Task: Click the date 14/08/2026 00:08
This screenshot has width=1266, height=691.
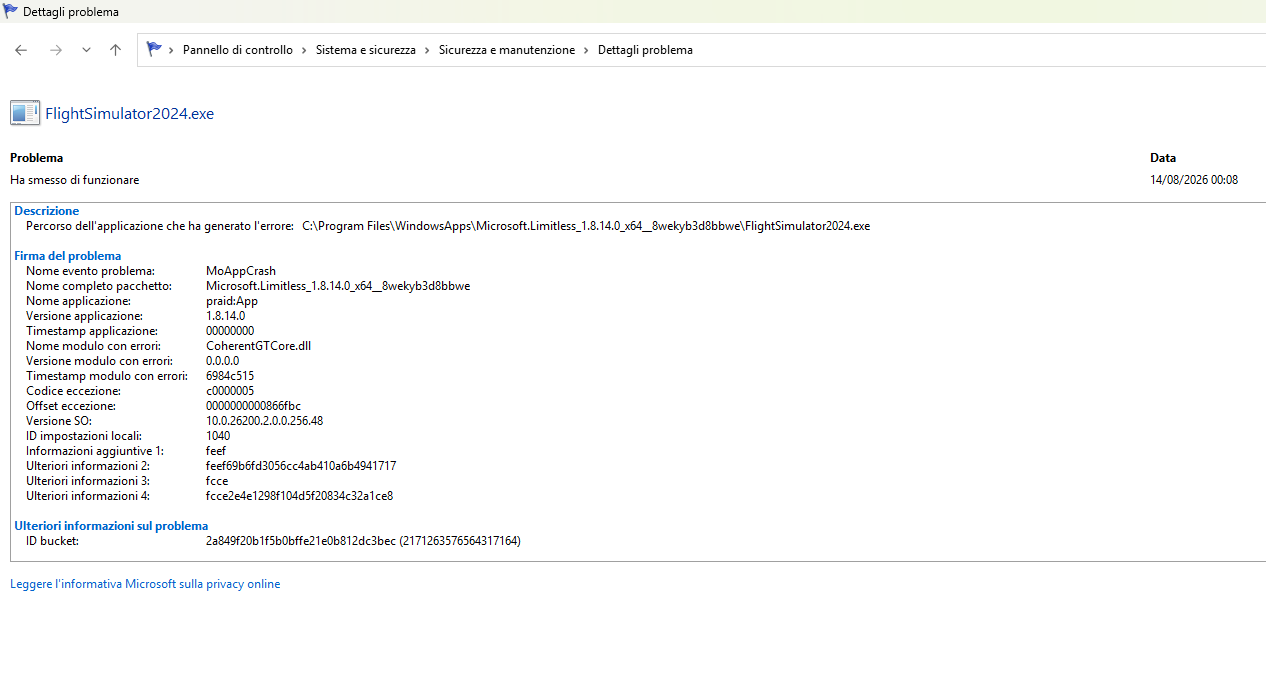Action: 1194,180
